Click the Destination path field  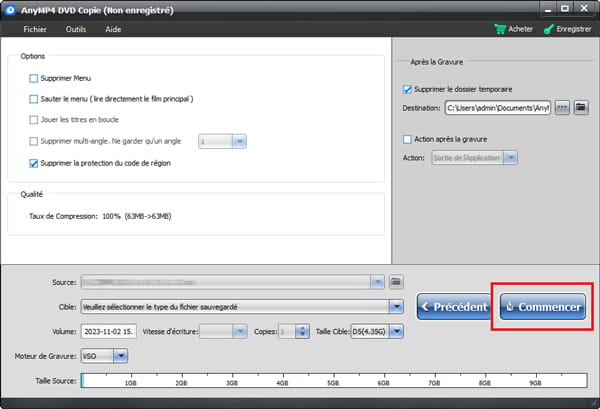coord(497,108)
